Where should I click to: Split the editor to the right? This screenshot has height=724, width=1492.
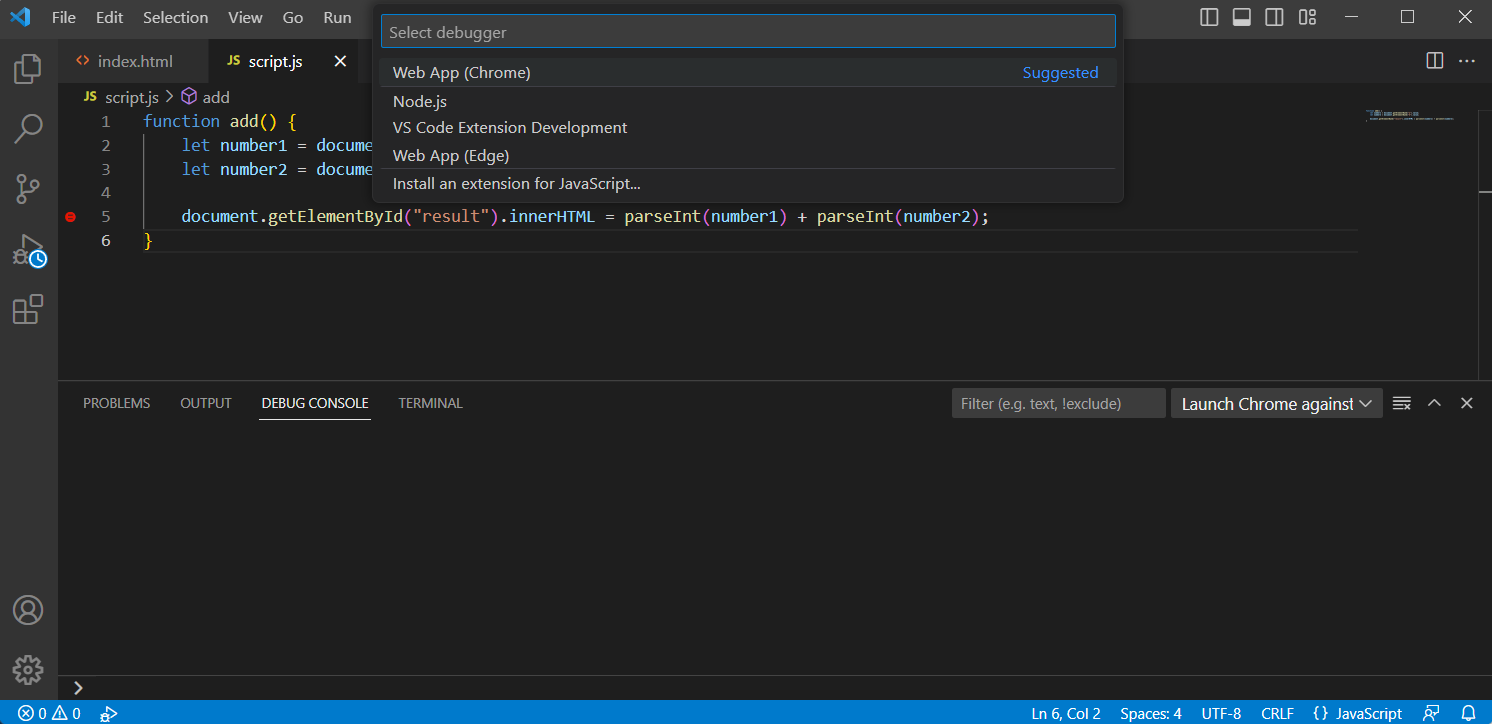point(1435,61)
